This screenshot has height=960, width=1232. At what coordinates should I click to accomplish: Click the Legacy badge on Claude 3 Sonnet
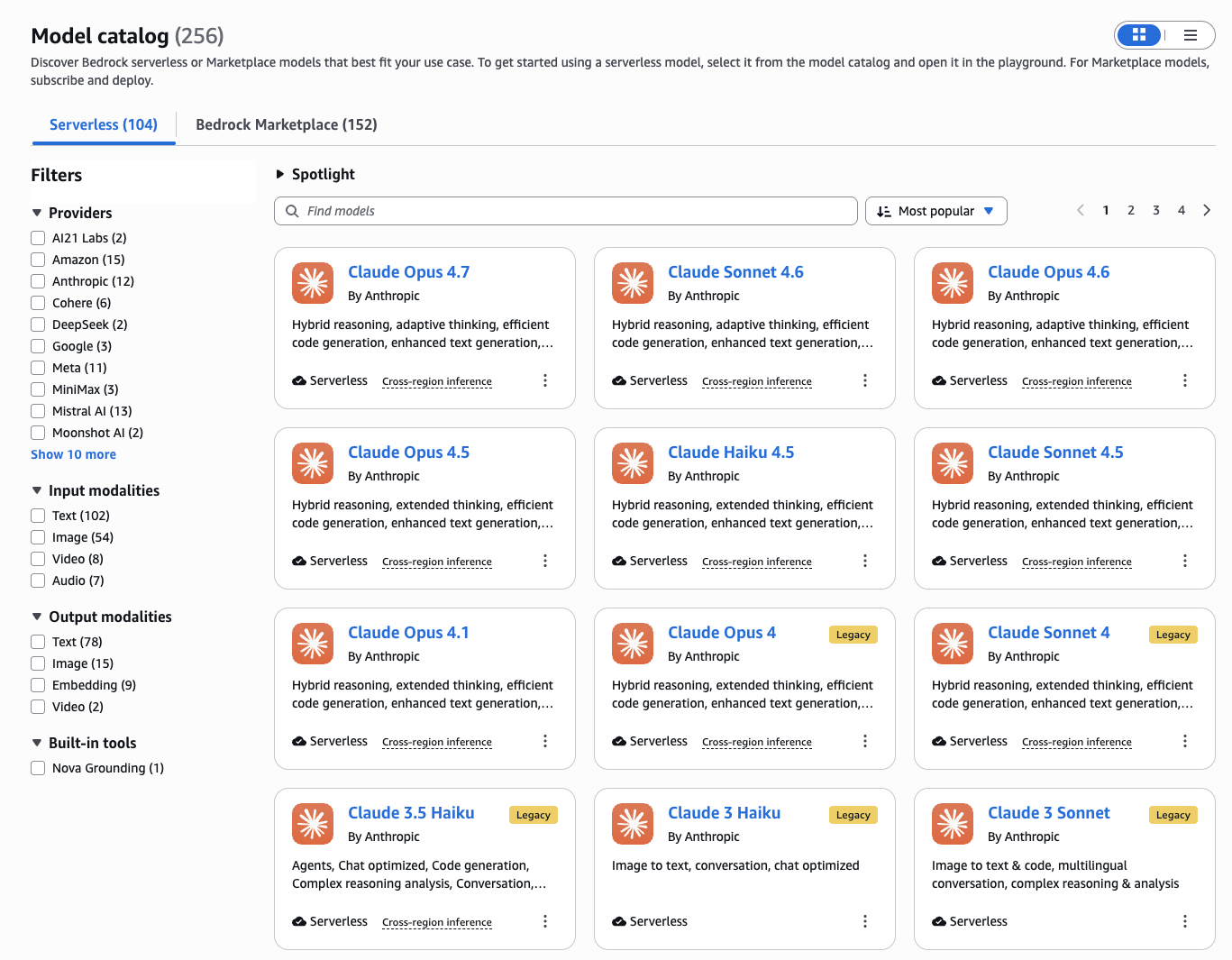point(1173,815)
